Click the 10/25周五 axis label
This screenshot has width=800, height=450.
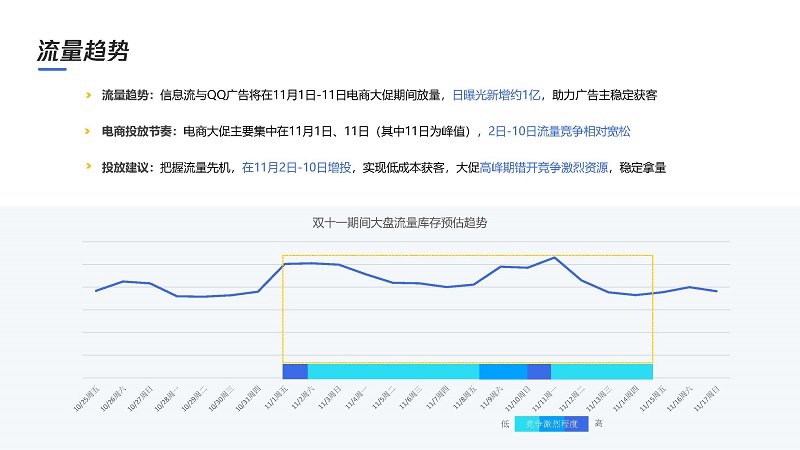click(x=87, y=397)
